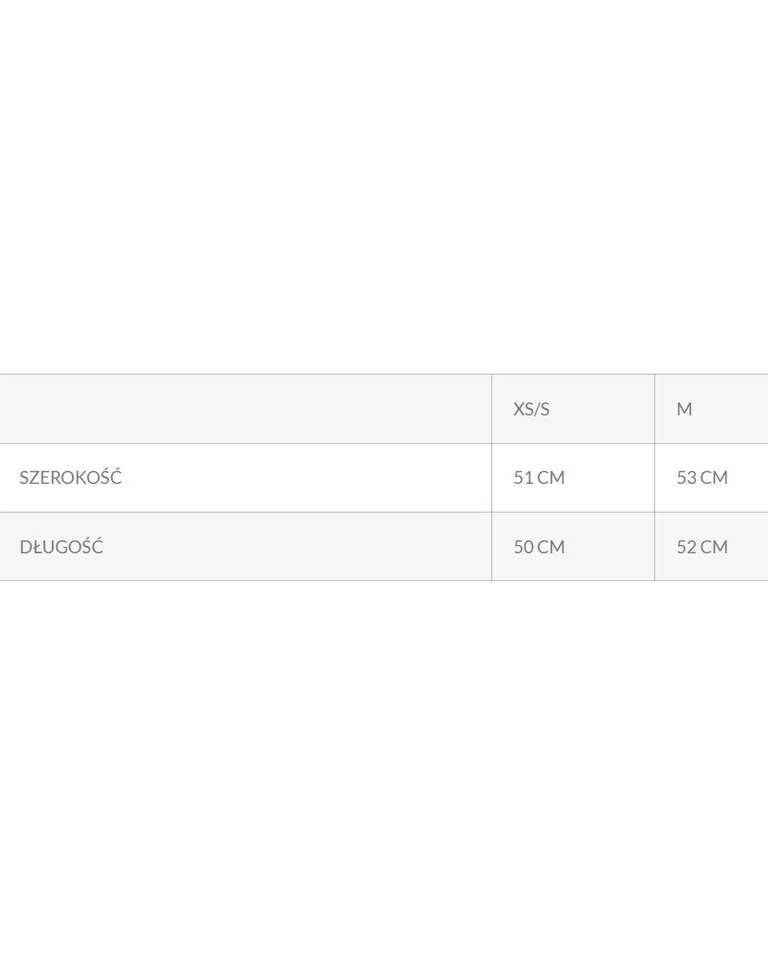Click the 51 CM width value
768x953 pixels.
coord(538,478)
